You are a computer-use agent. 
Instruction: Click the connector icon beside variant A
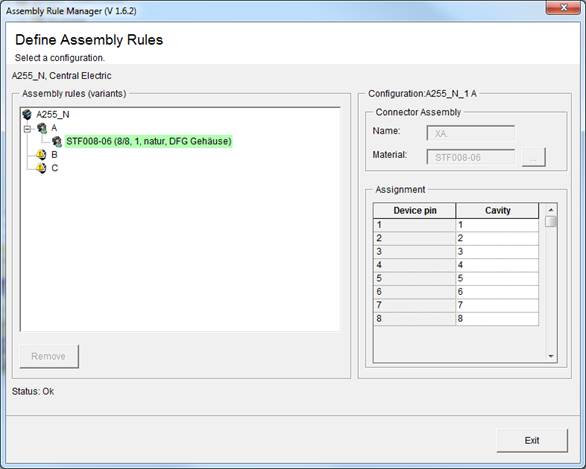(41, 128)
